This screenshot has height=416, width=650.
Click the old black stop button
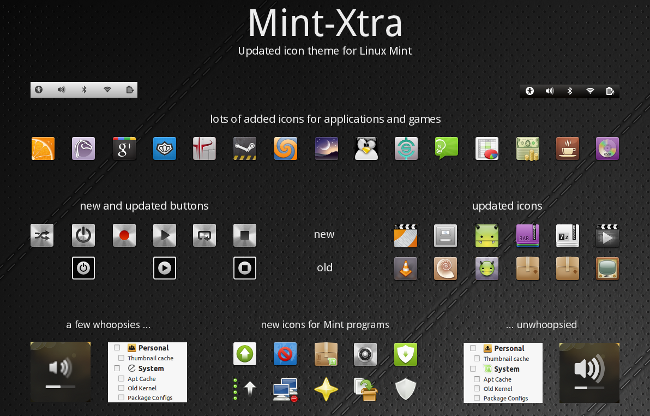click(245, 268)
